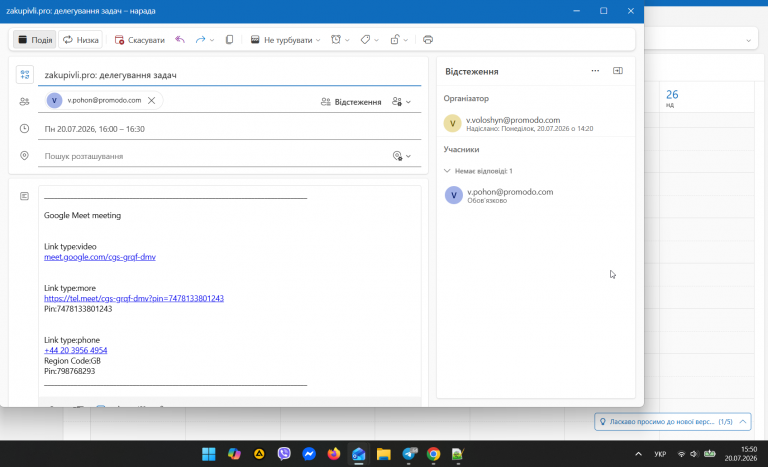The width and height of the screenshot is (768, 467).
Task: Open the three-dots menu in the Відстеження panel
Action: (x=595, y=71)
